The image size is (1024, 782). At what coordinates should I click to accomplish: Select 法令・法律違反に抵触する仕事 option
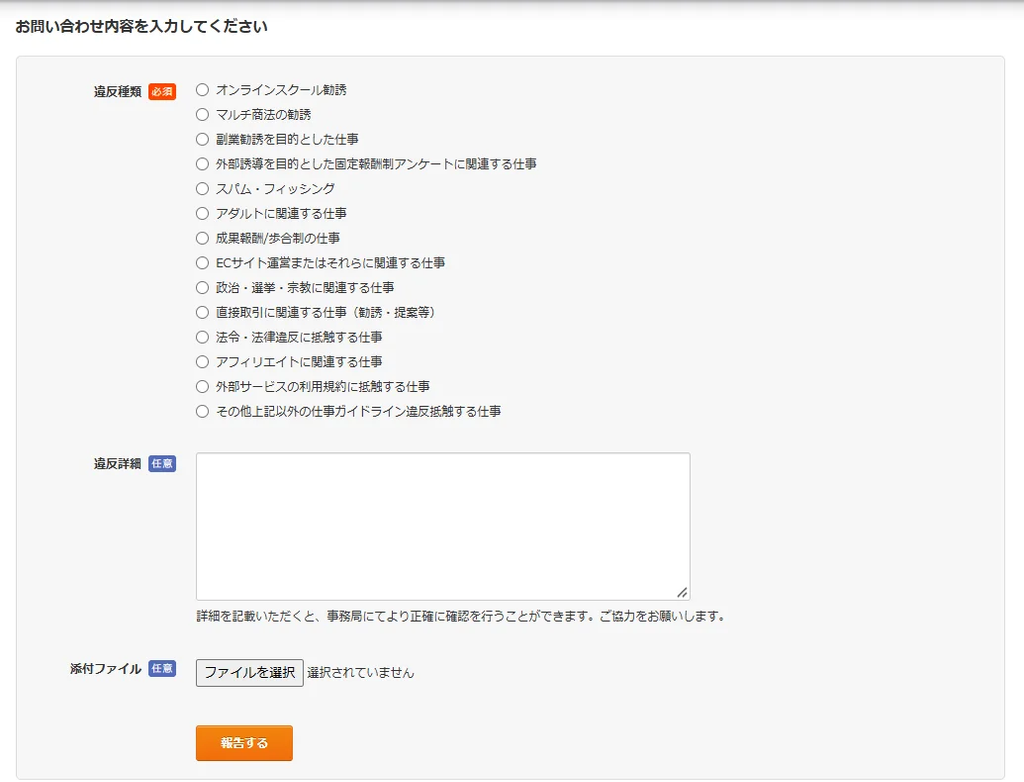(202, 337)
